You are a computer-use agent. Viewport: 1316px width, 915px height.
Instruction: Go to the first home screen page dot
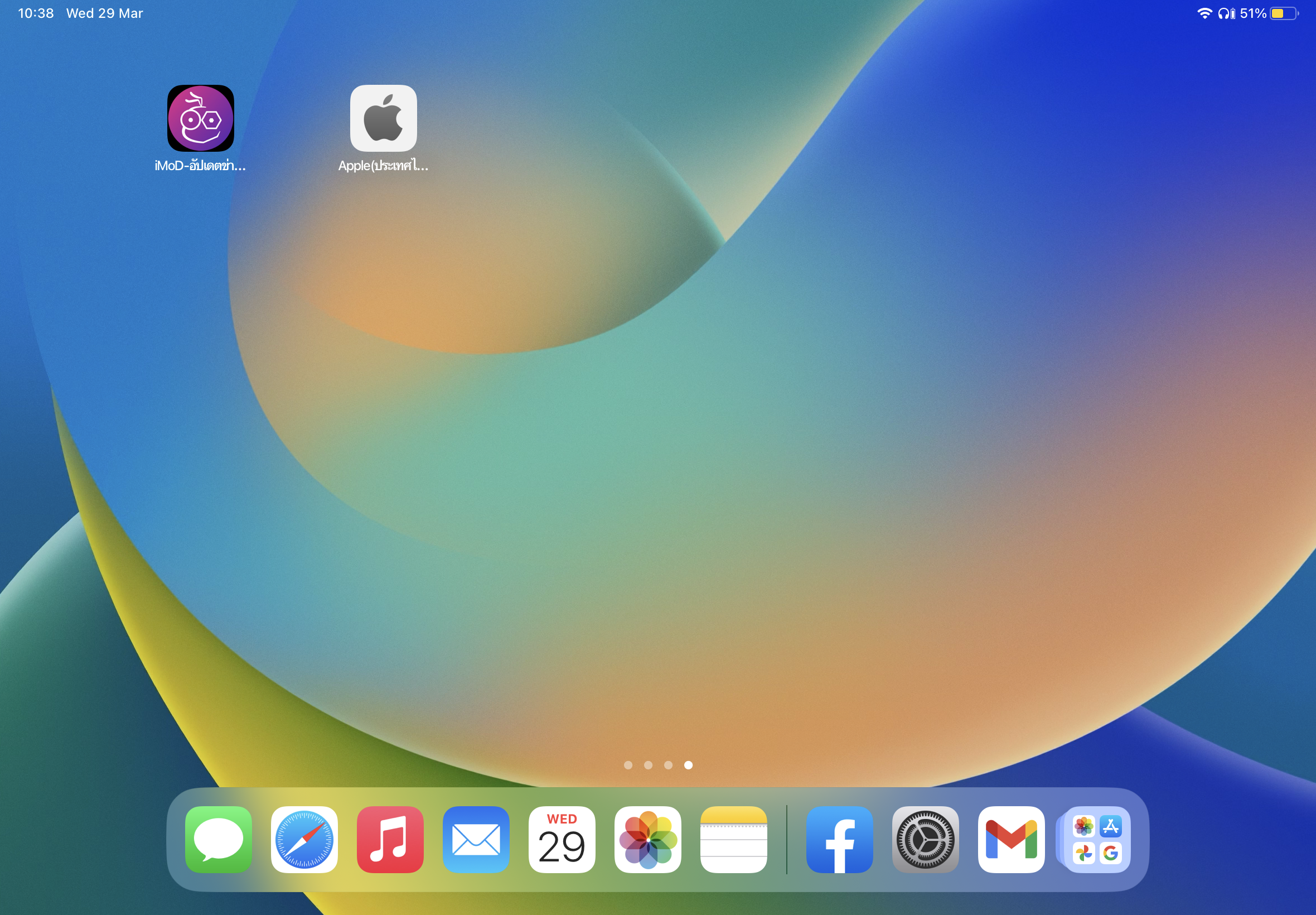(628, 765)
